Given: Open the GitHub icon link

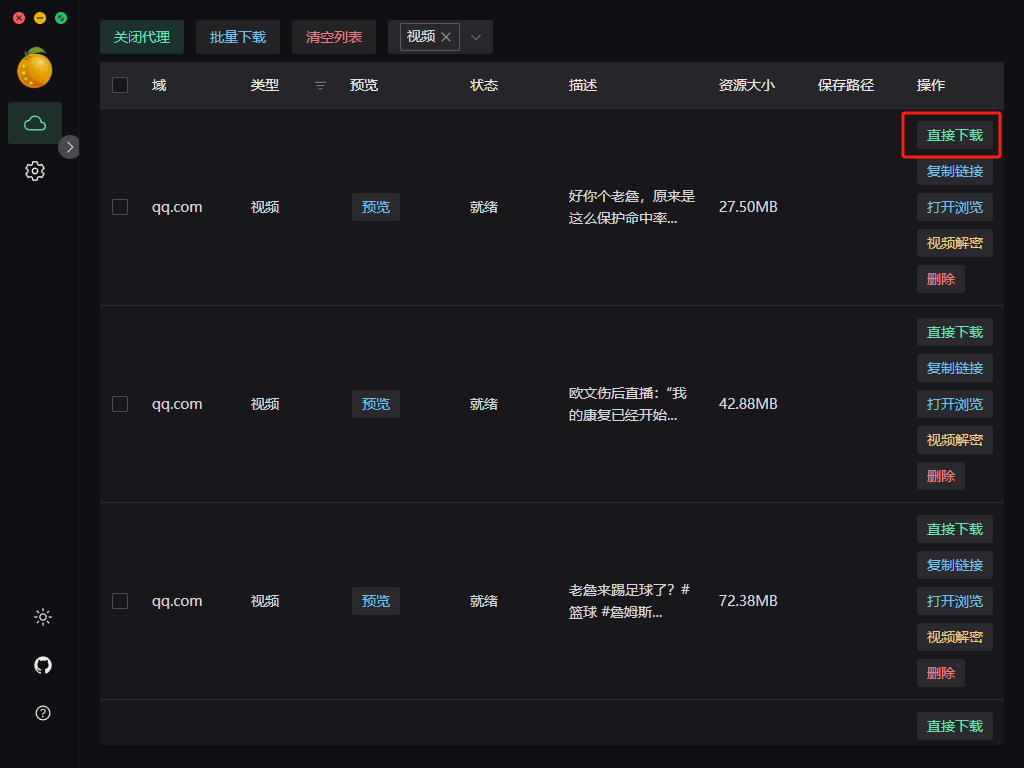Looking at the screenshot, I should 43,665.
